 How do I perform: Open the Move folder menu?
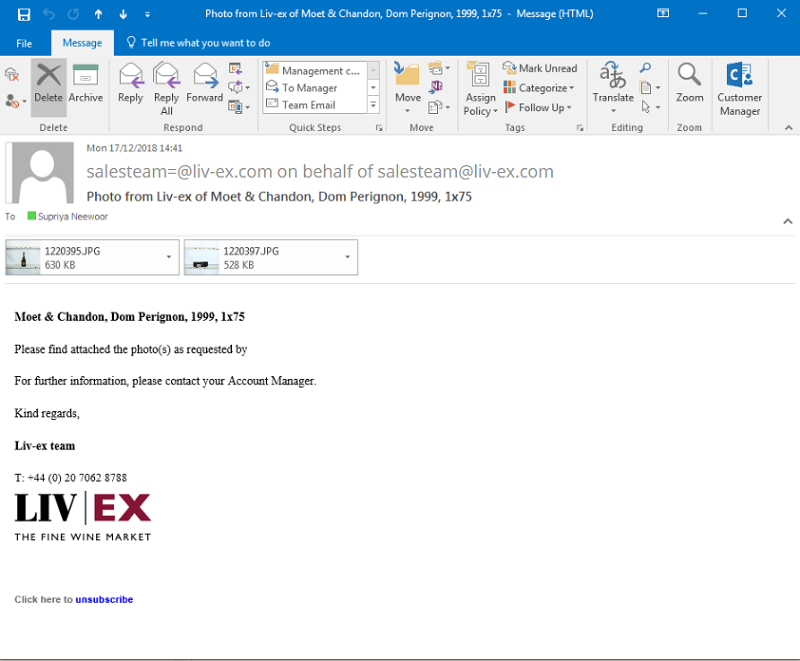click(x=408, y=88)
